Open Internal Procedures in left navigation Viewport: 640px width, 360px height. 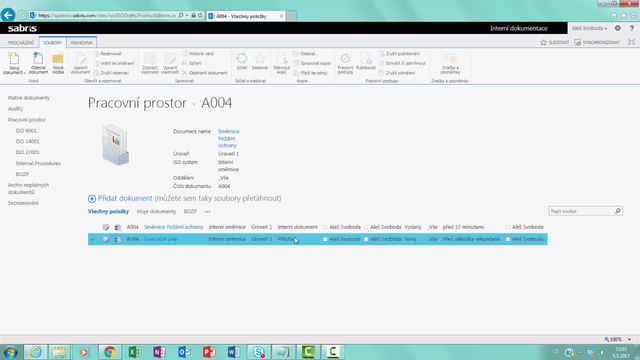[x=38, y=163]
